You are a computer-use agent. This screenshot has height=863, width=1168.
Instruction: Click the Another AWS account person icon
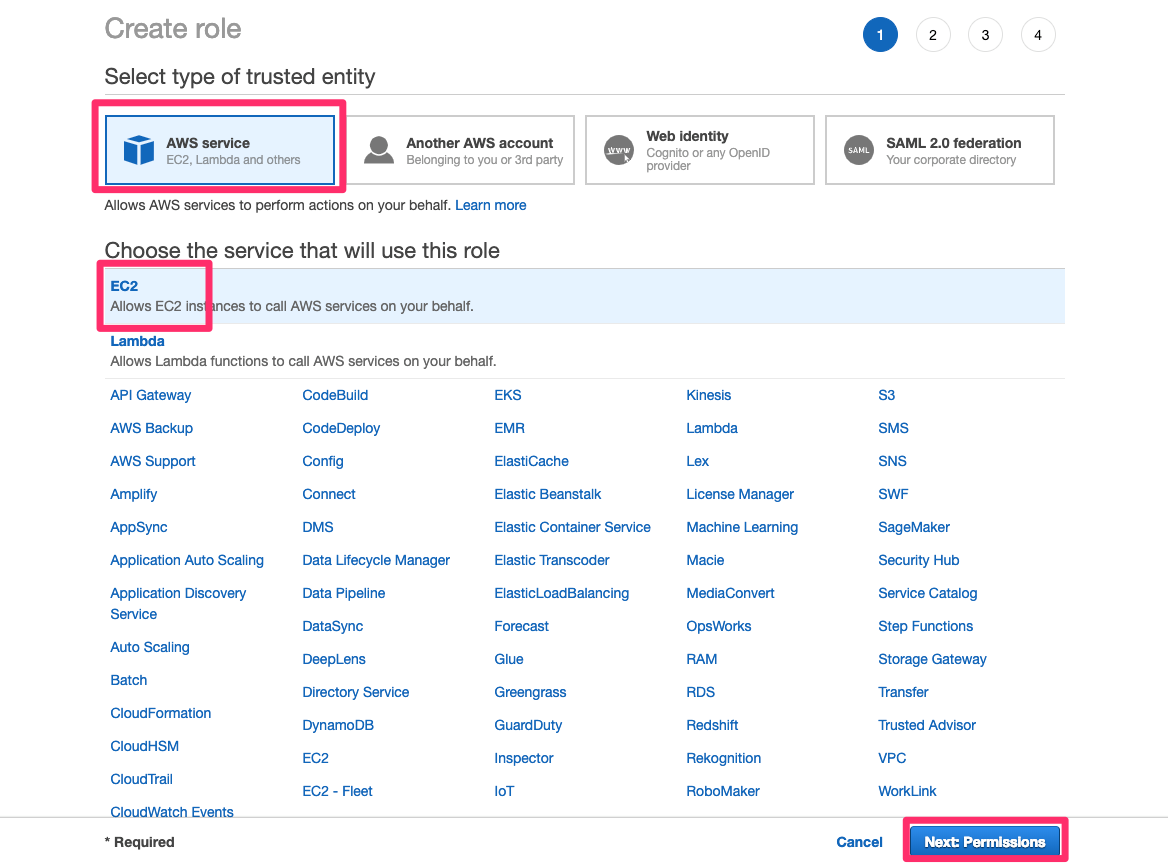[378, 149]
